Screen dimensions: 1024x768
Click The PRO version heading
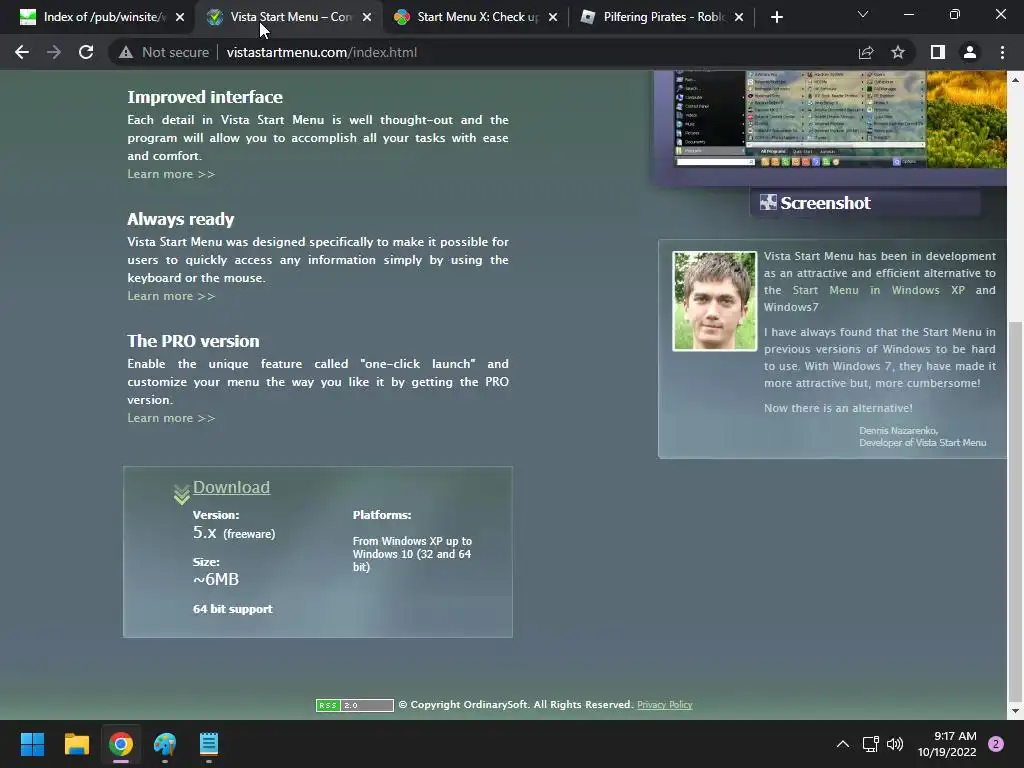[x=193, y=342]
